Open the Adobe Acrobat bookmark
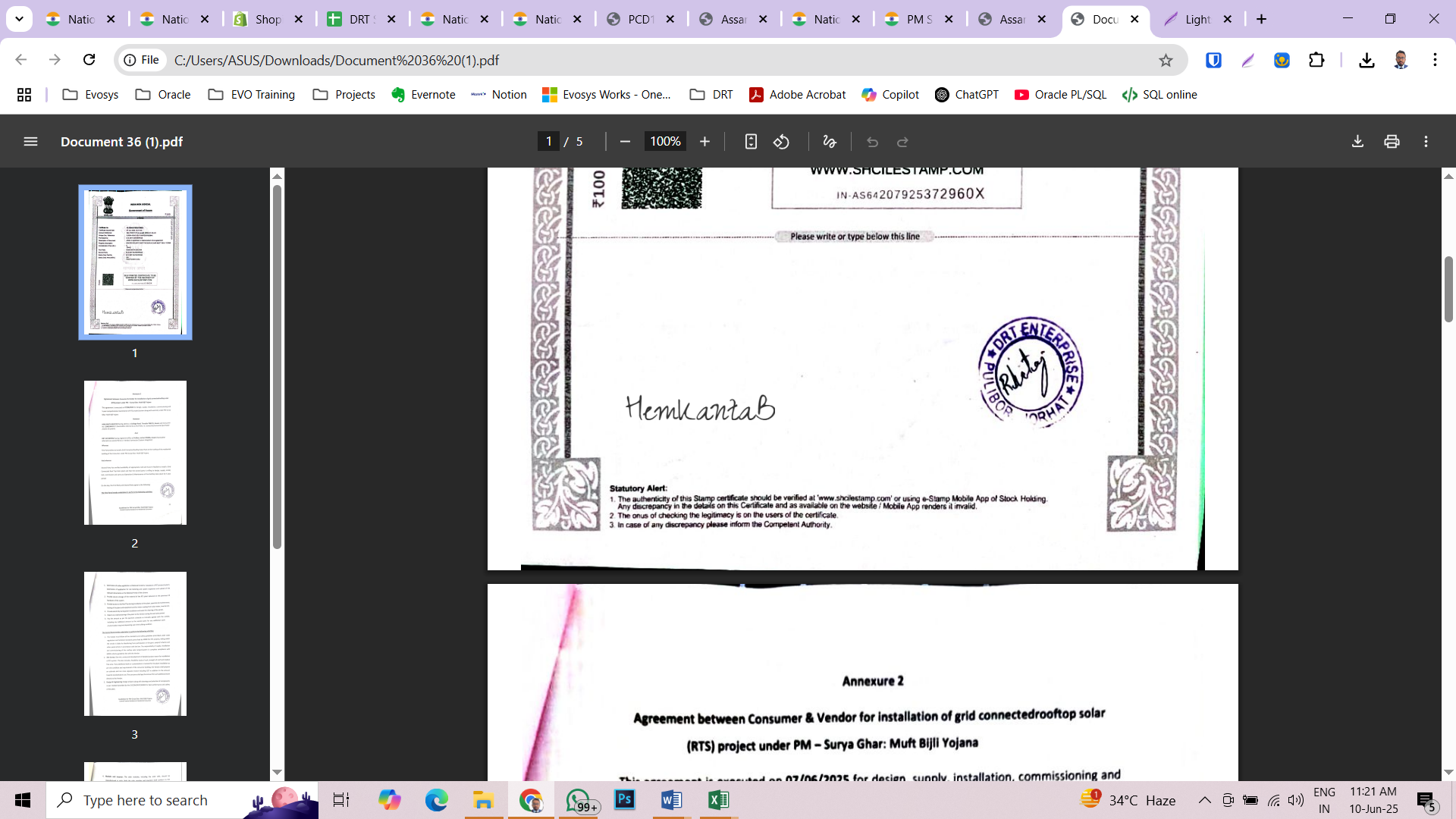This screenshot has width=1456, height=819. [x=797, y=95]
